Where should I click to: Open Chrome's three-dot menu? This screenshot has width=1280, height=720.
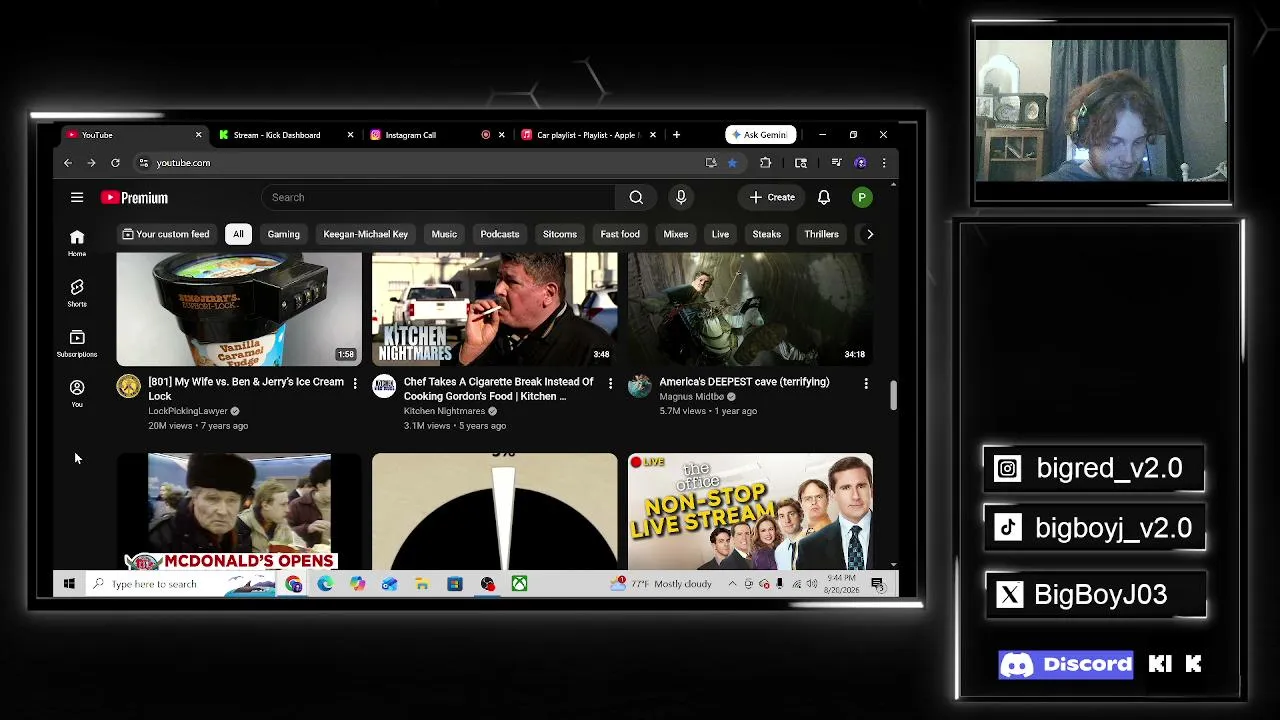coord(884,163)
